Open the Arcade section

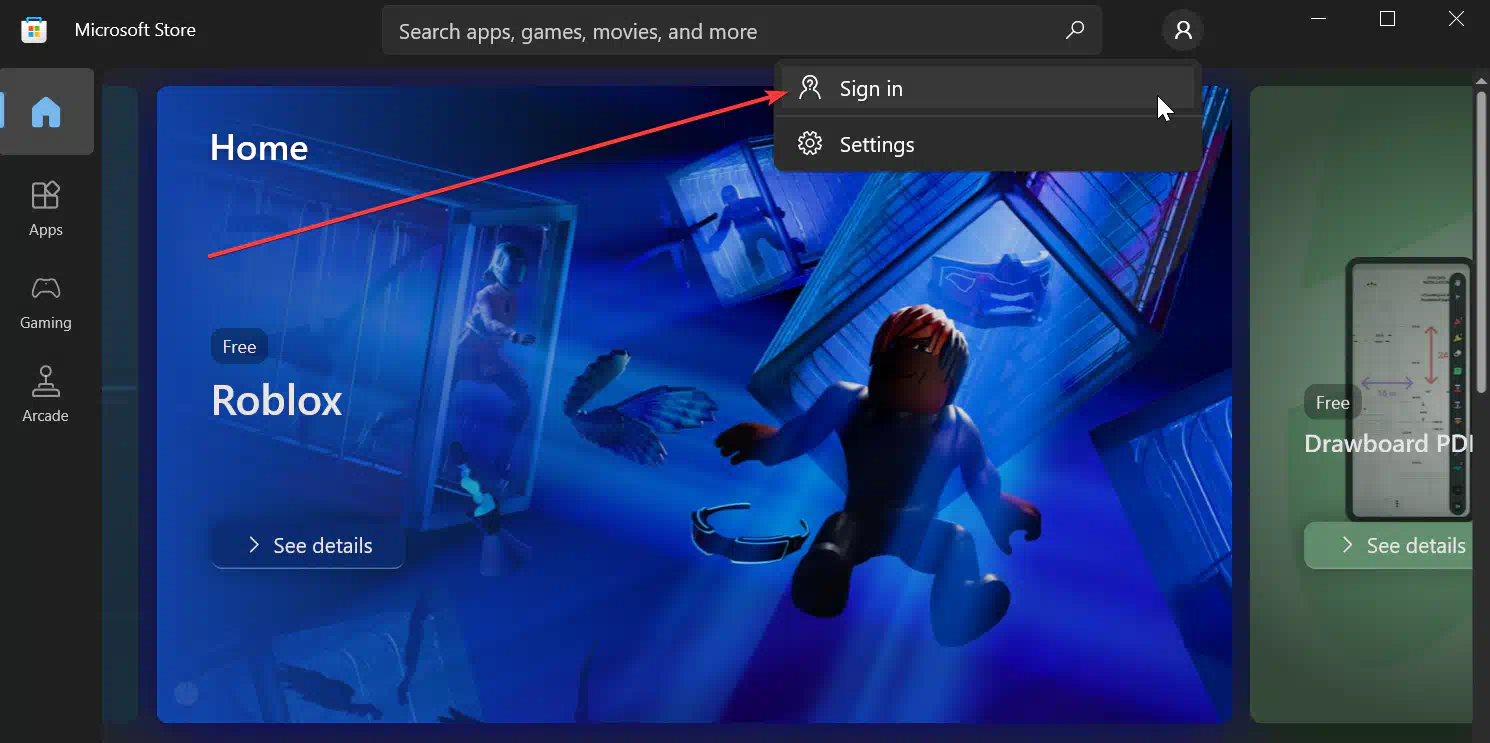pyautogui.click(x=46, y=395)
